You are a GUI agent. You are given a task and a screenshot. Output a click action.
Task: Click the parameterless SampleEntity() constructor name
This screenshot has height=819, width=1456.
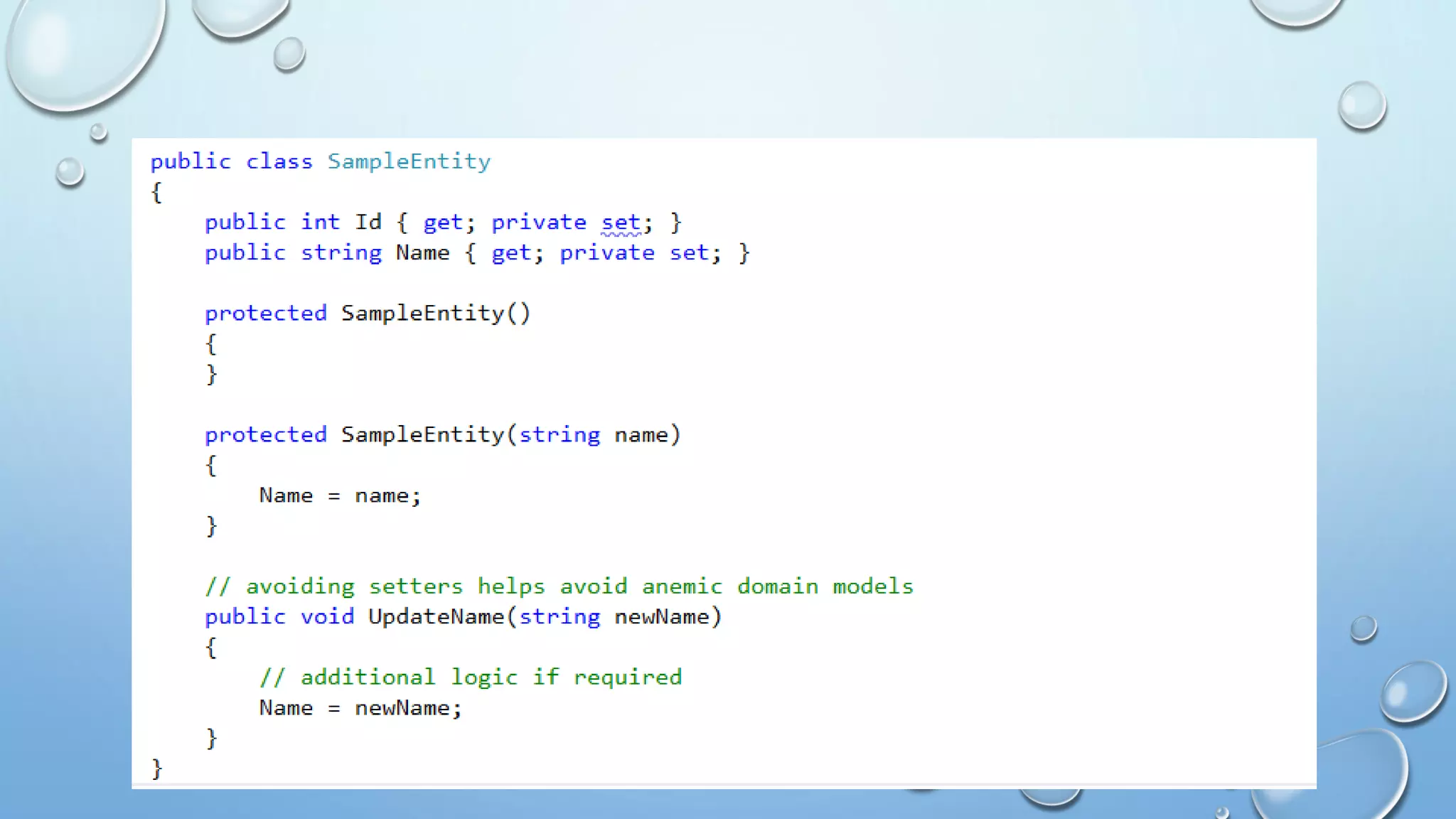pos(422,314)
